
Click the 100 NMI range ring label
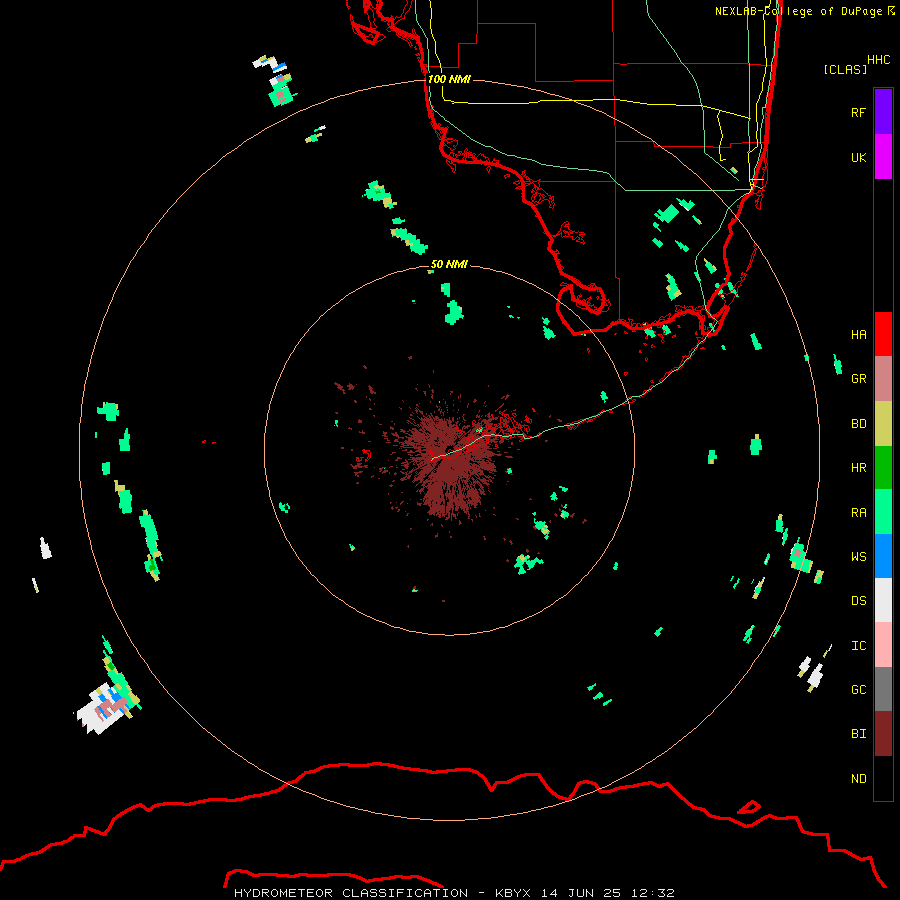[x=449, y=79]
